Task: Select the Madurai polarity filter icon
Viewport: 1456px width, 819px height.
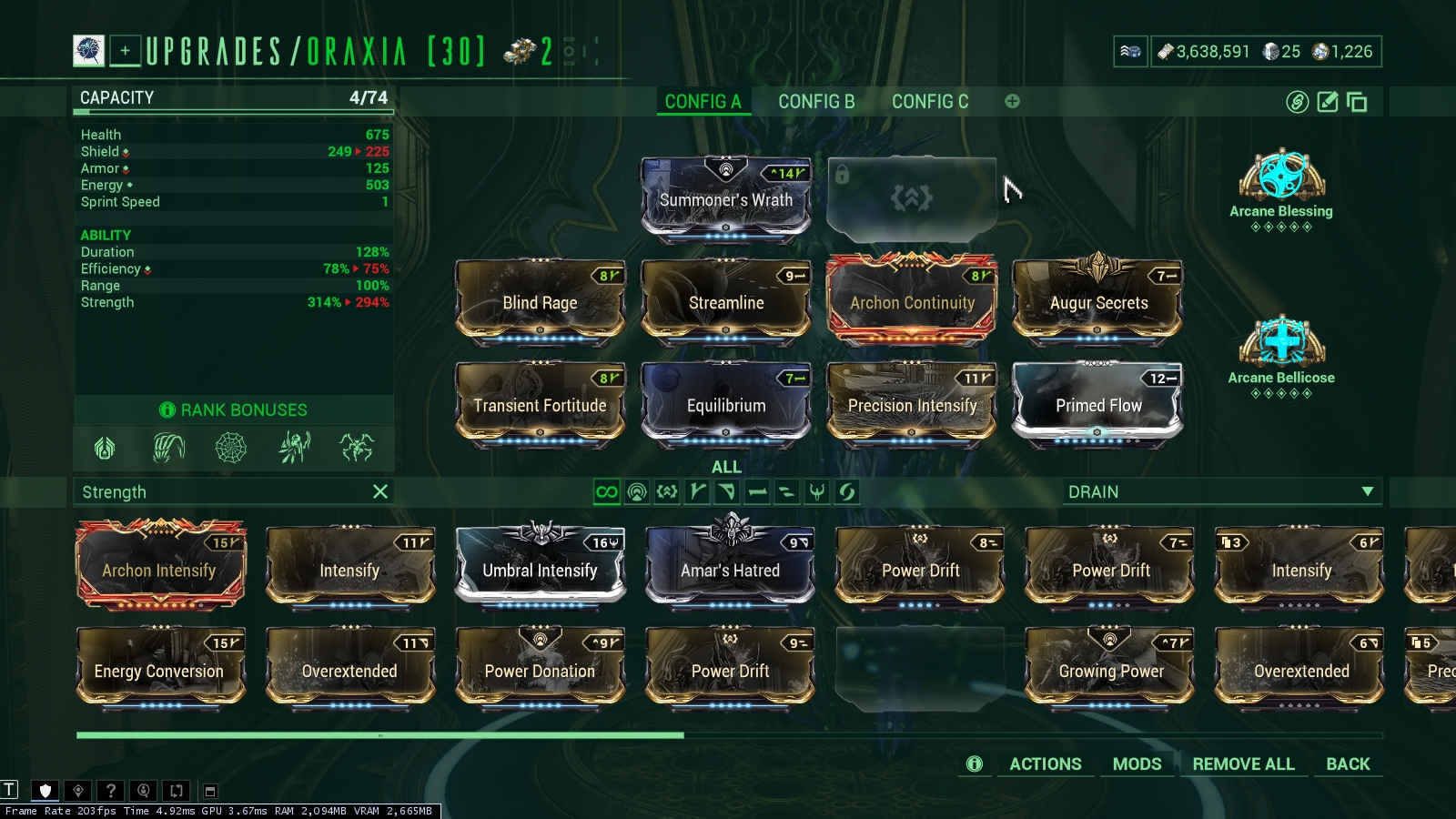Action: (697, 492)
